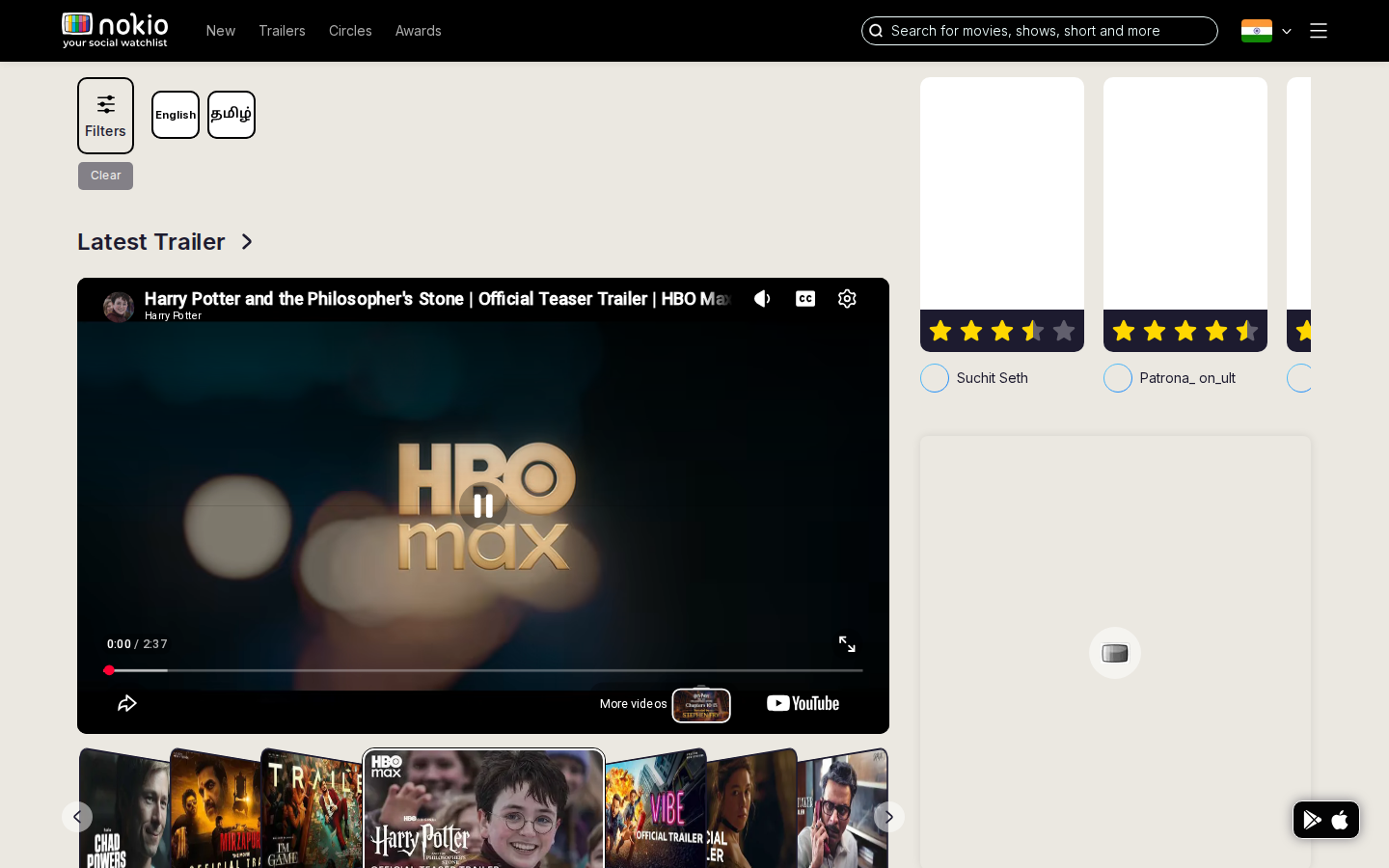Open the nokio logo home link

click(x=115, y=31)
